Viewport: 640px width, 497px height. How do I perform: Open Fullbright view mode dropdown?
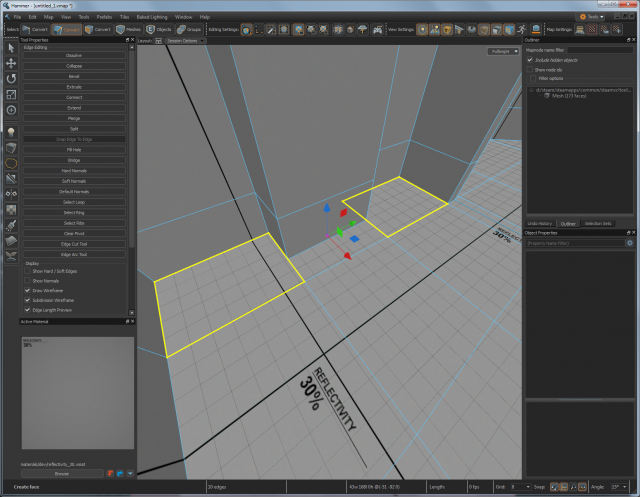503,51
